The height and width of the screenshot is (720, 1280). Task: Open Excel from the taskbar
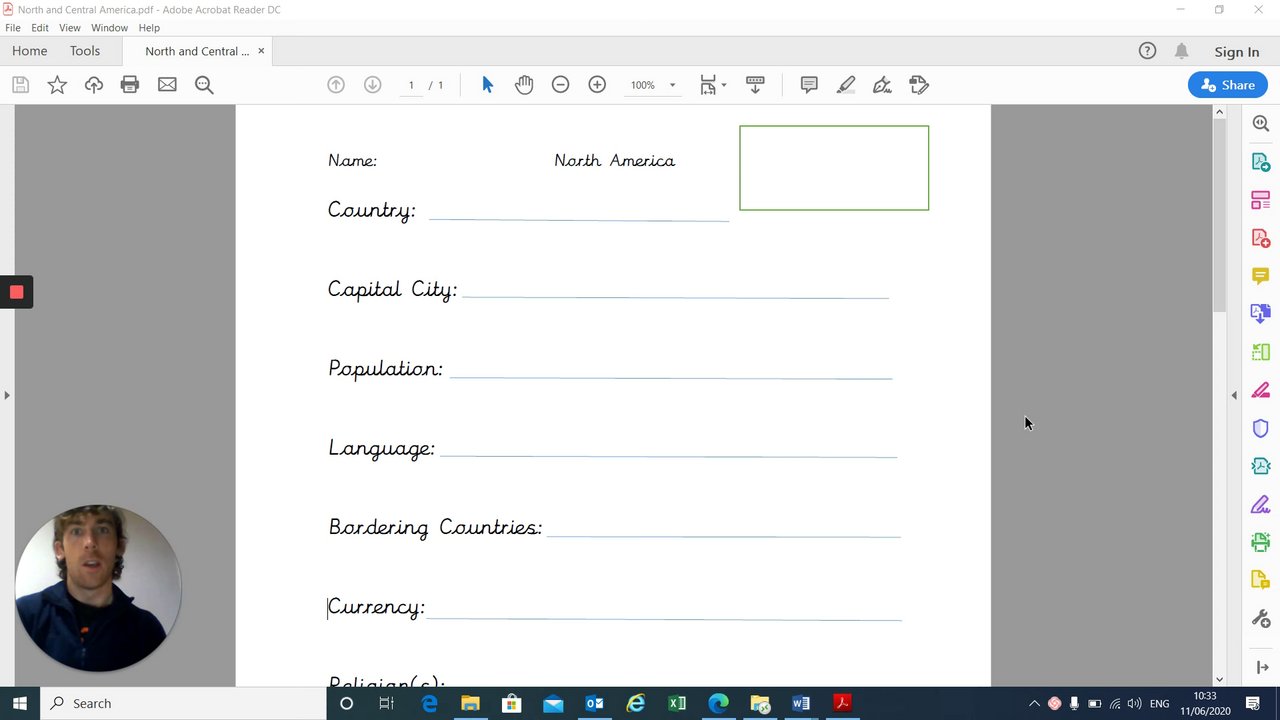677,703
